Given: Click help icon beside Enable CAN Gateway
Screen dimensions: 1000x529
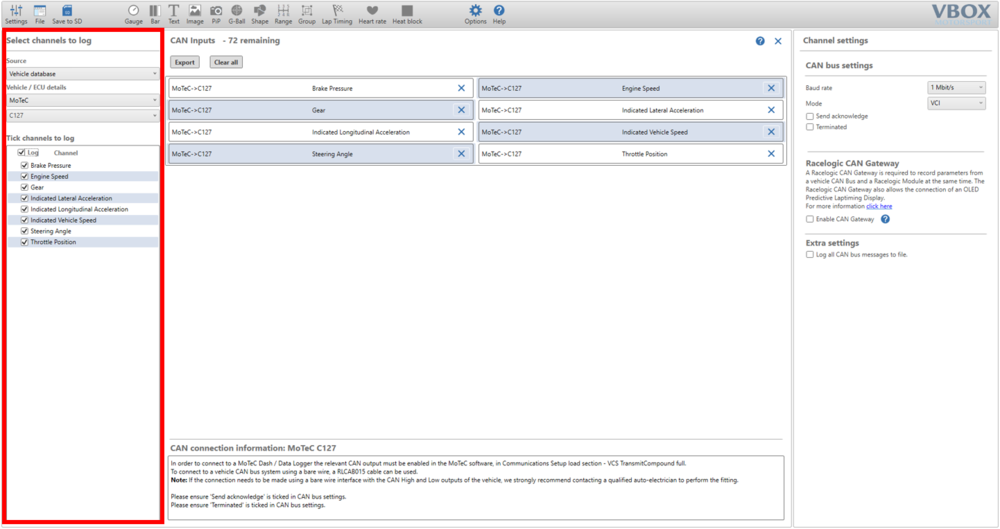Looking at the screenshot, I should click(885, 219).
